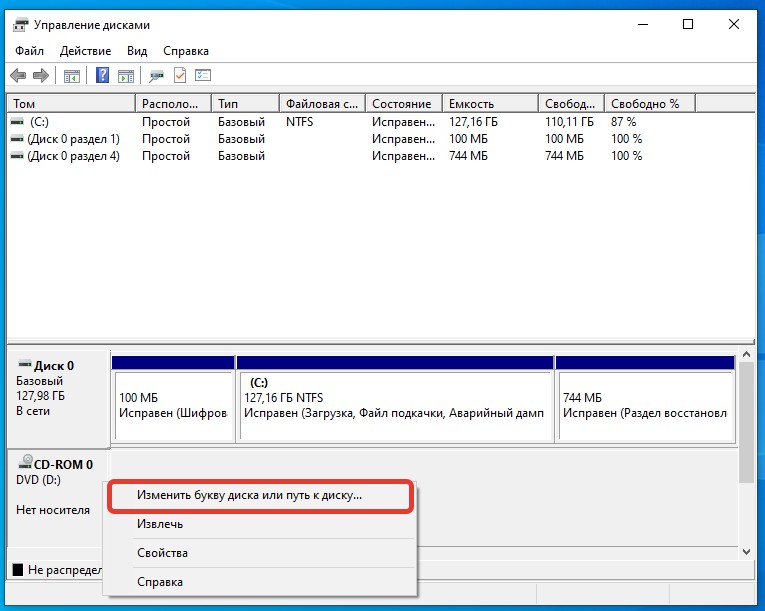The height and width of the screenshot is (611, 765).
Task: Maximize the Управление дисками window
Action: click(688, 24)
